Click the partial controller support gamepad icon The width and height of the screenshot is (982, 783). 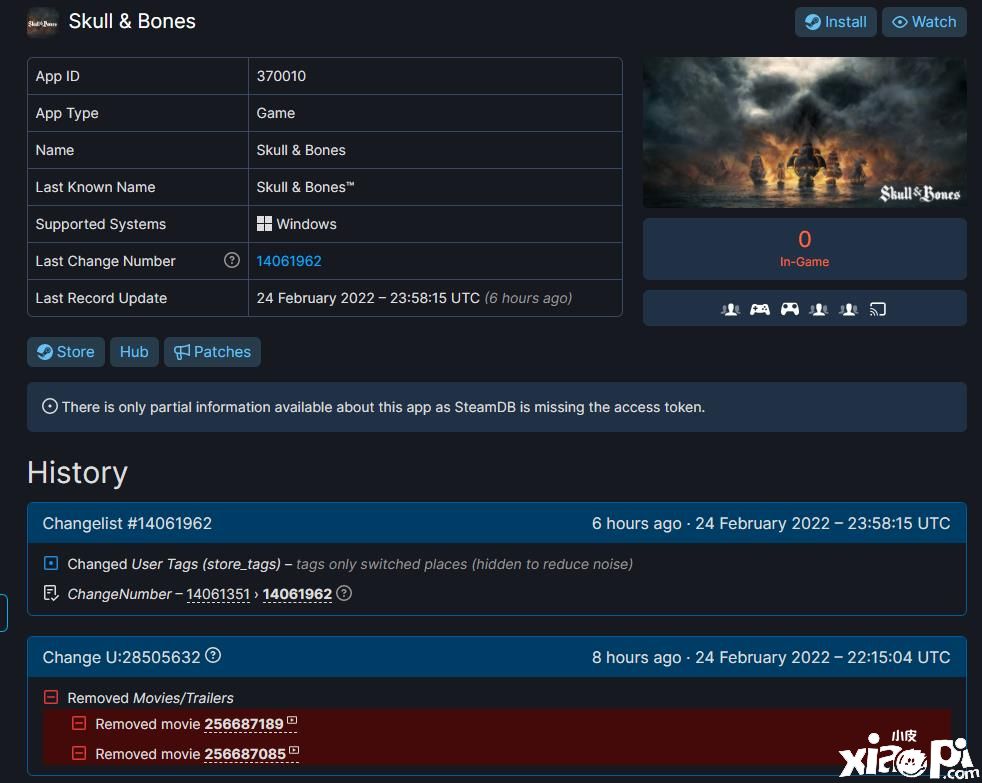click(760, 309)
